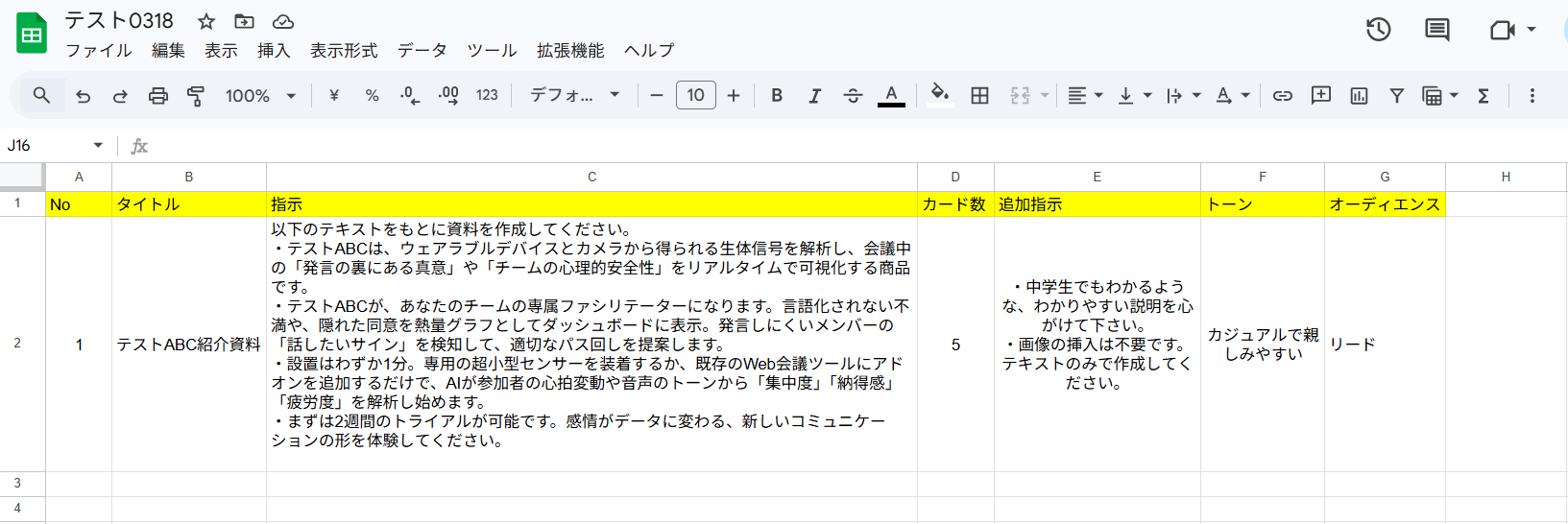Click the insert link icon
The image size is (1568, 524).
[1282, 96]
